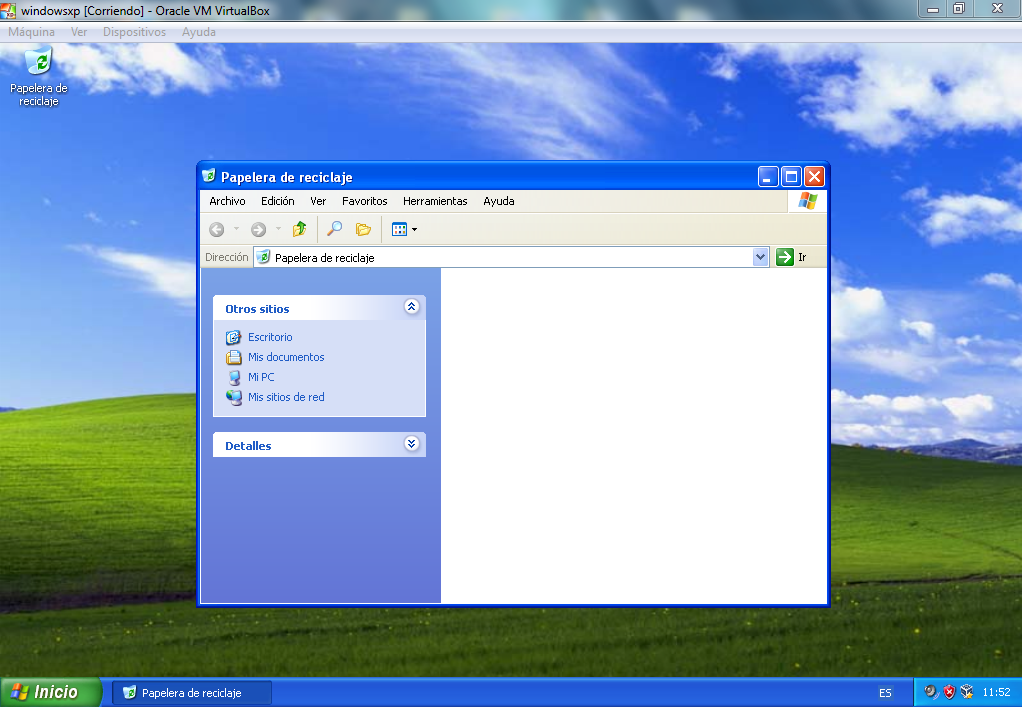Expand the address bar dropdown
The height and width of the screenshot is (707, 1022).
click(760, 257)
